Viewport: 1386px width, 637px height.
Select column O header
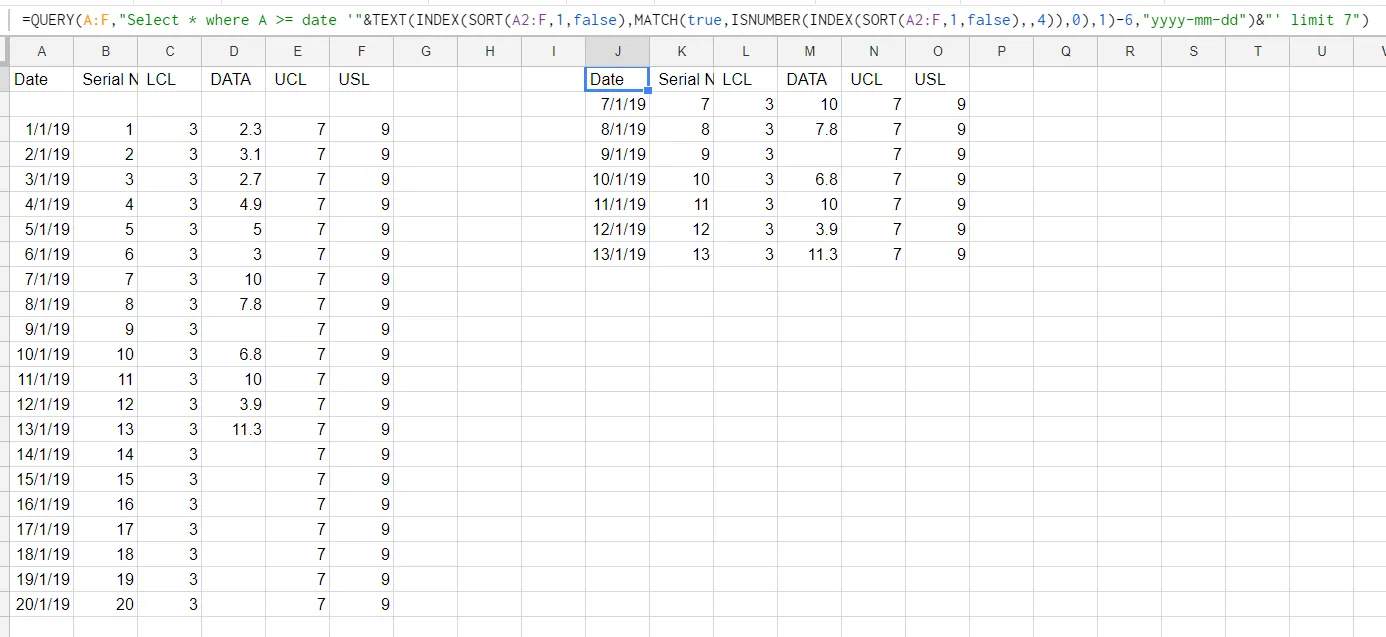point(938,51)
